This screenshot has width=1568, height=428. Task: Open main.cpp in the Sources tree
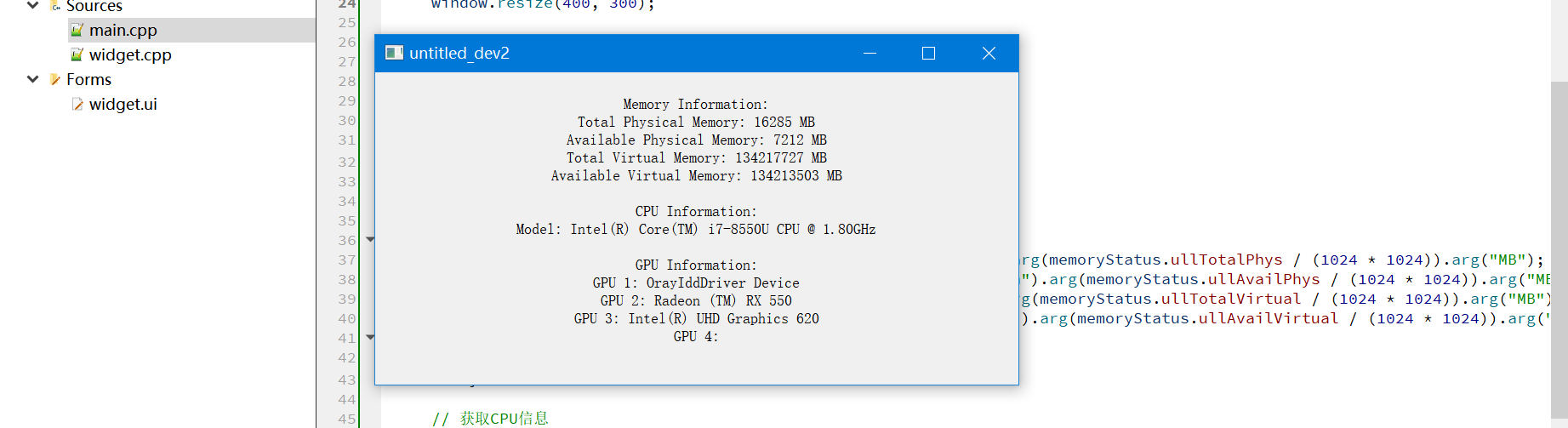[123, 30]
